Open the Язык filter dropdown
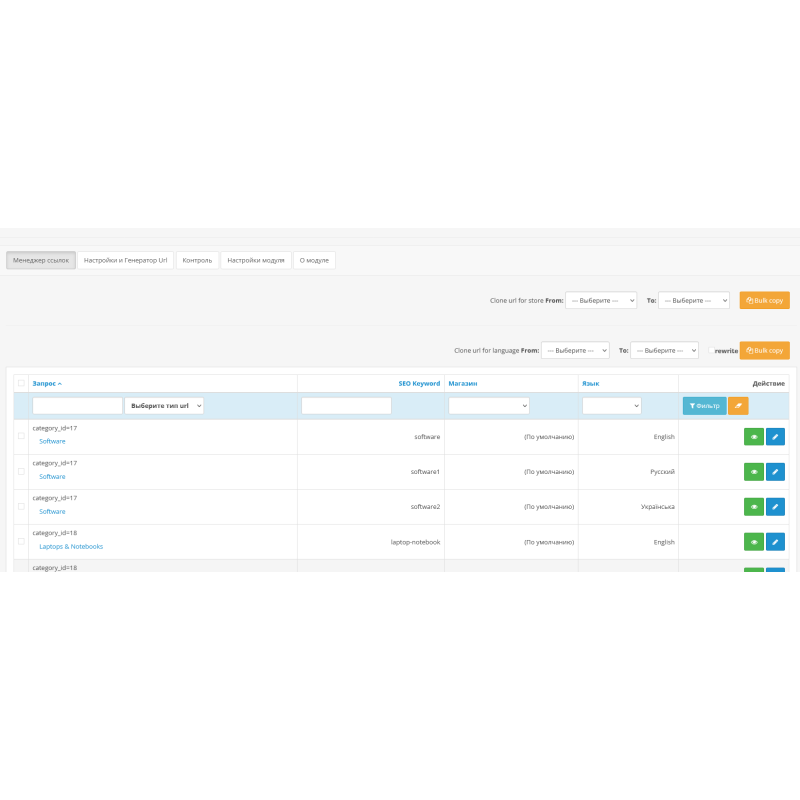Screen dimensions: 800x800 tap(611, 406)
